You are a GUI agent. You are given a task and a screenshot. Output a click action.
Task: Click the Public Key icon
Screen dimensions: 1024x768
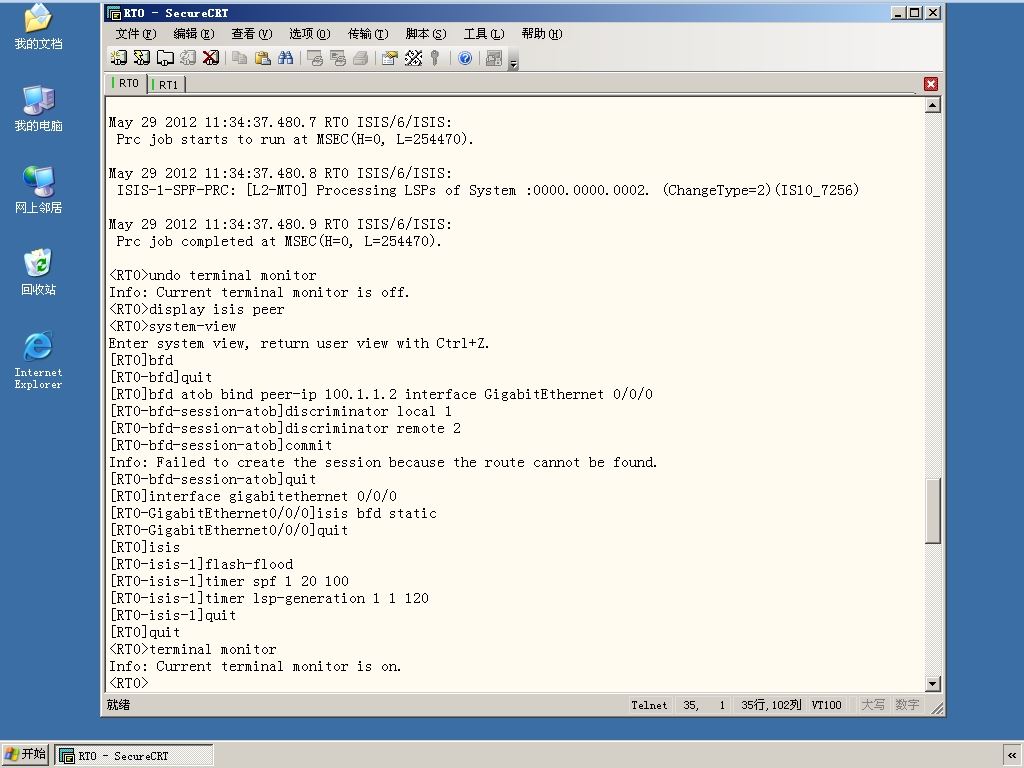pos(435,58)
